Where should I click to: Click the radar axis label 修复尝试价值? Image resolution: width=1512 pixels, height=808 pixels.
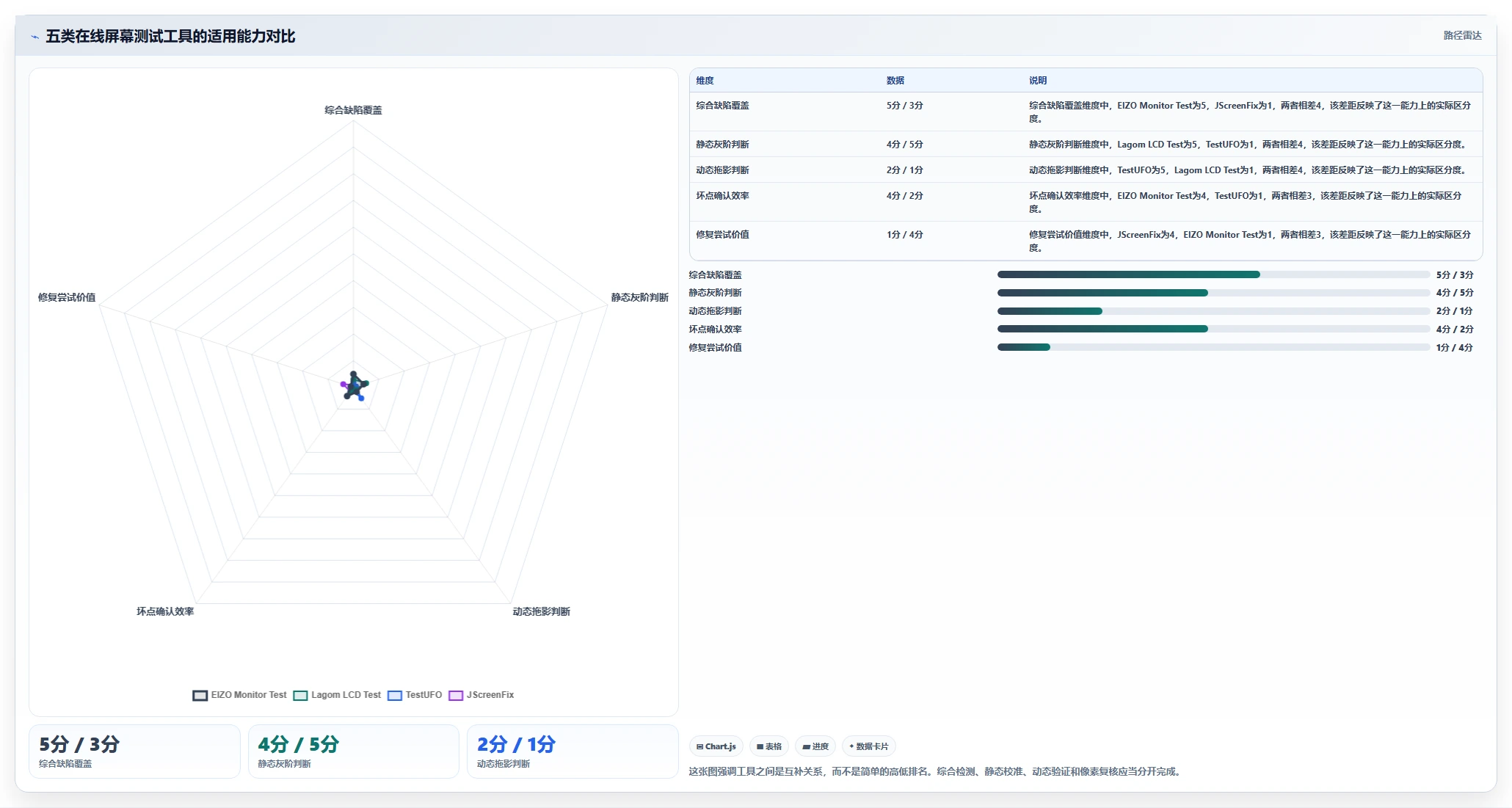(67, 297)
